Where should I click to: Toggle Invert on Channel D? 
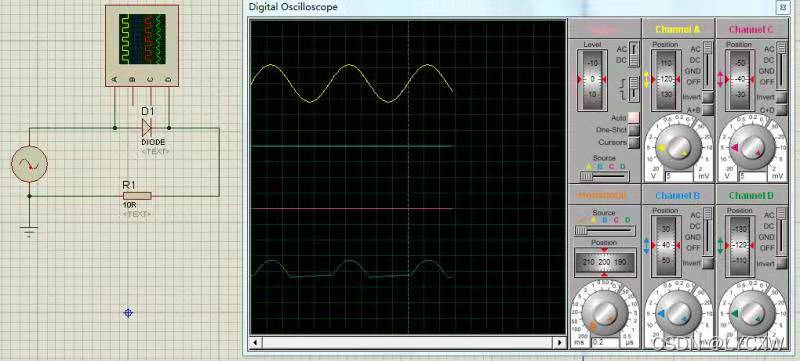pyautogui.click(x=781, y=263)
